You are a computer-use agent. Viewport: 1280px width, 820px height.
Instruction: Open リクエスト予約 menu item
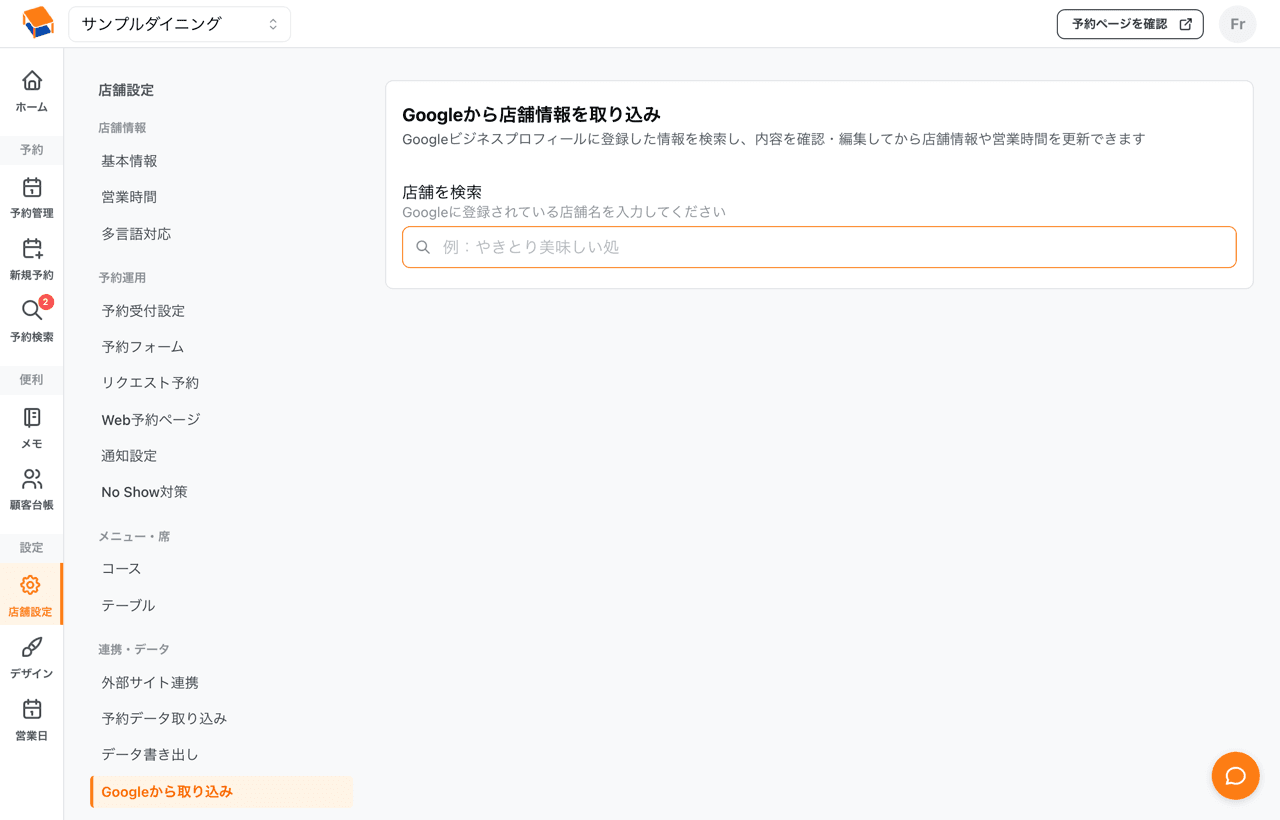pyautogui.click(x=150, y=383)
